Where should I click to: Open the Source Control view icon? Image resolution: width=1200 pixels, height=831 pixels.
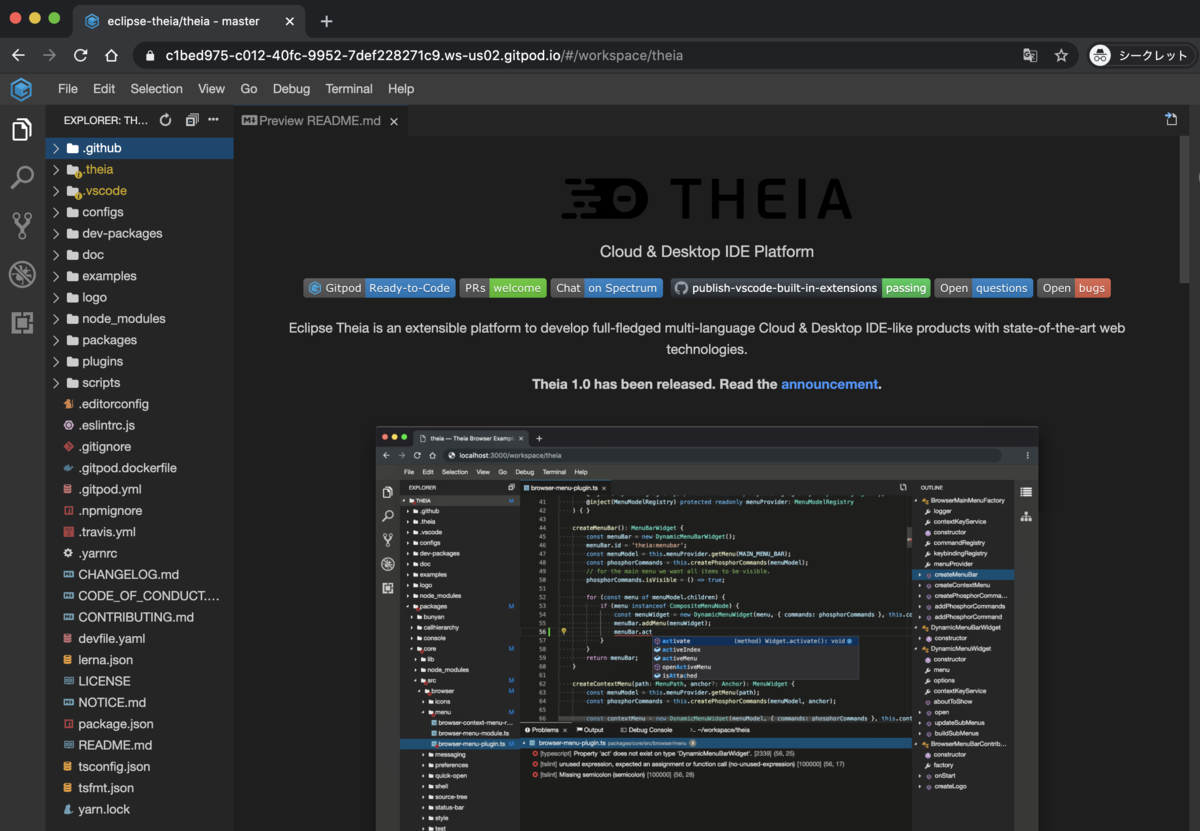coord(22,226)
